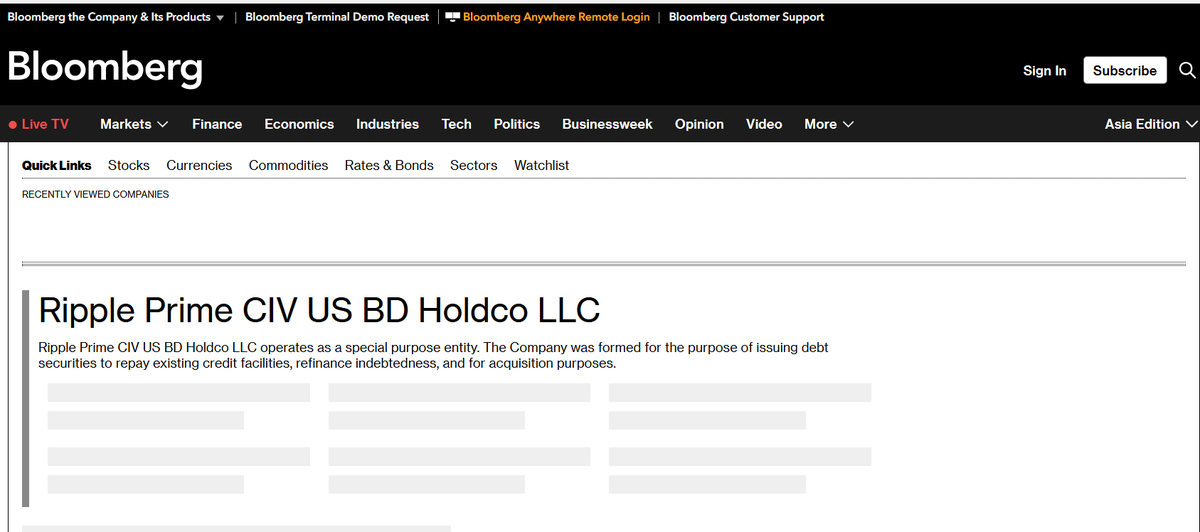Go to the Politics section
Image resolution: width=1200 pixels, height=532 pixels.
(517, 124)
